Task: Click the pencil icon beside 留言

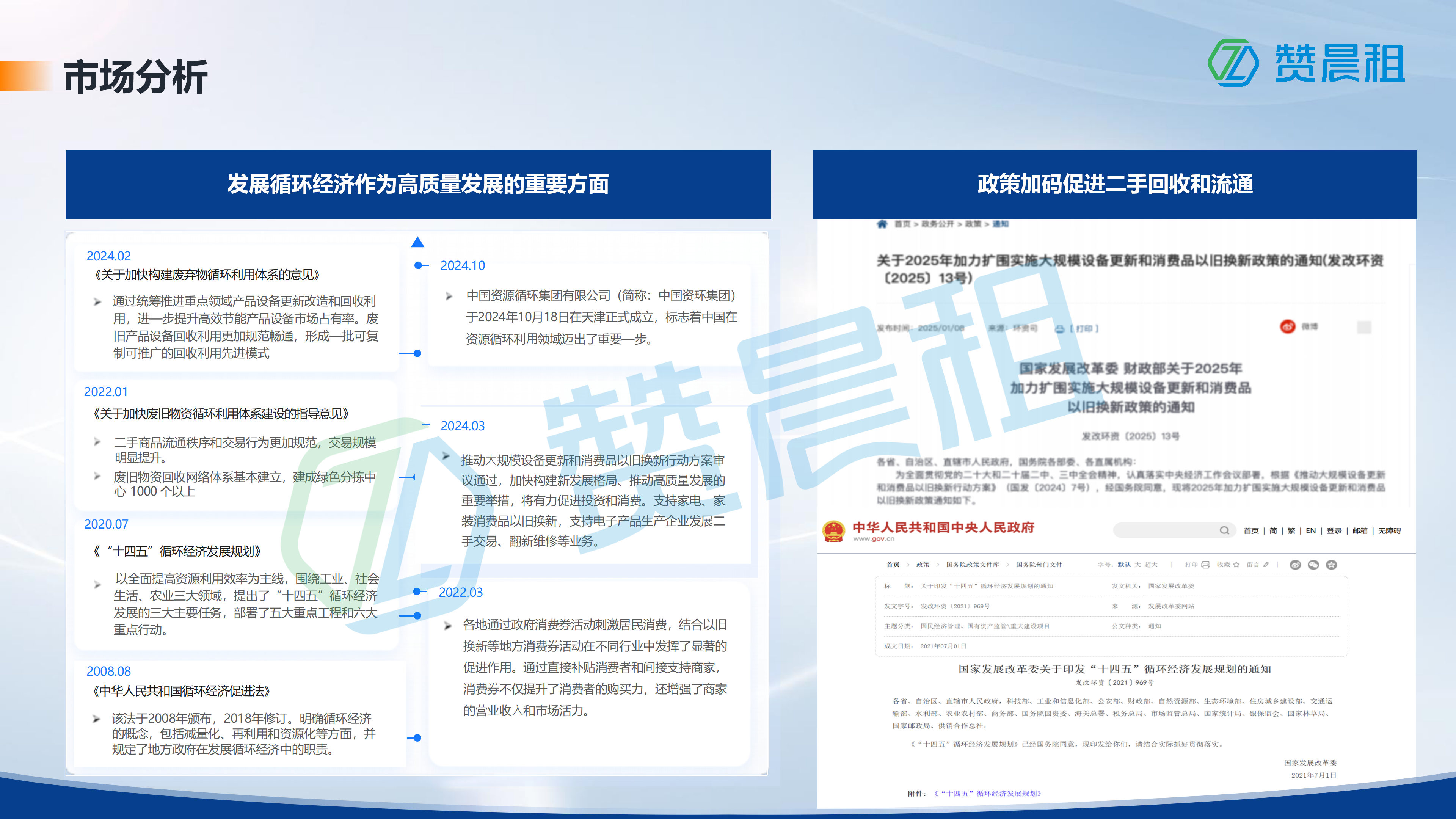Action: (1266, 565)
